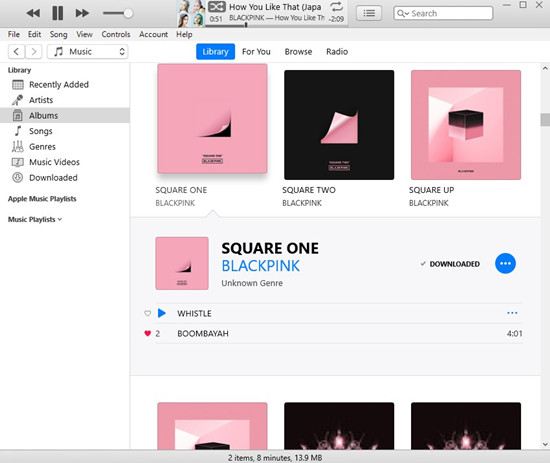
Task: Open the pink cube album at the bottom
Action: tap(212, 426)
